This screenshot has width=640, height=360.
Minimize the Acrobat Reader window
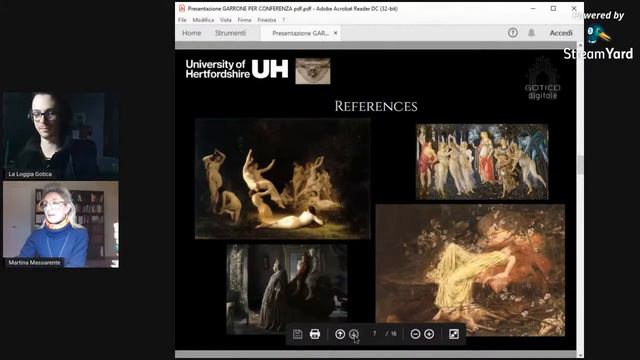point(533,8)
